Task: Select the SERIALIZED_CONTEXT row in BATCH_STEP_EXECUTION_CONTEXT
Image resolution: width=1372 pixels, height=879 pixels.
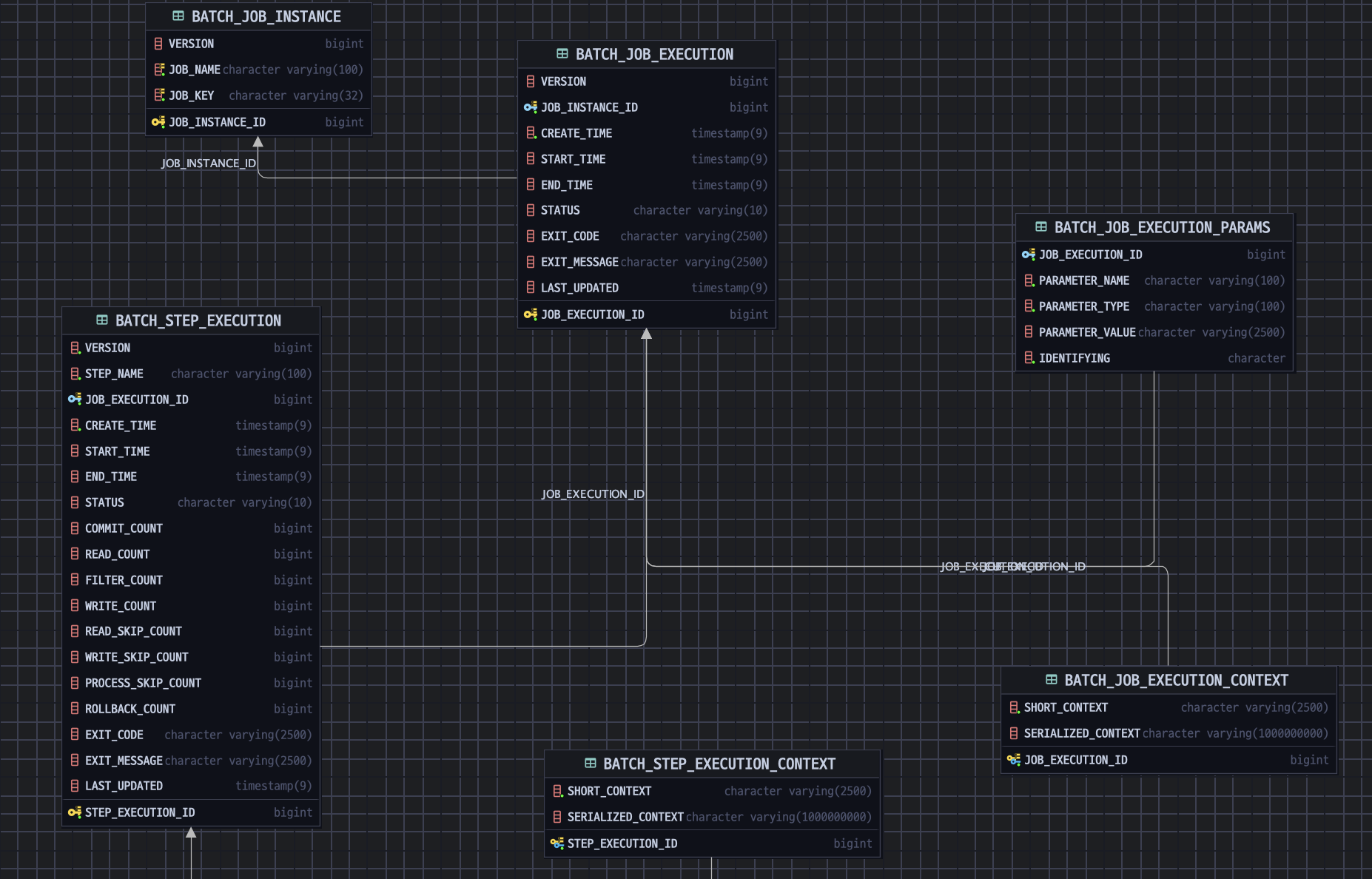Action: [625, 817]
